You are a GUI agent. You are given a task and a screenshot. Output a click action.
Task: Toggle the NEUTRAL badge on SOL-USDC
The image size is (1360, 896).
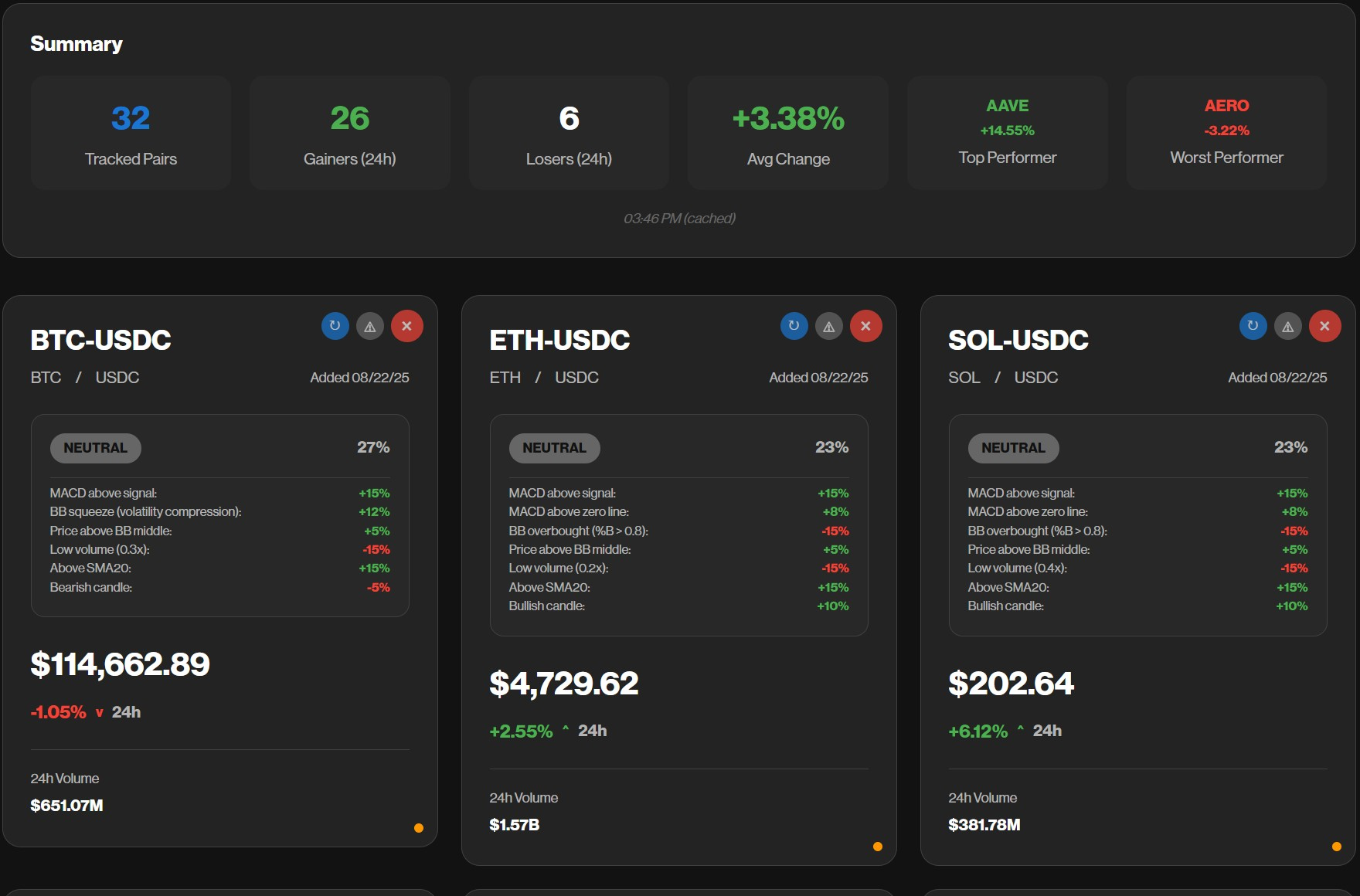pyautogui.click(x=1013, y=448)
